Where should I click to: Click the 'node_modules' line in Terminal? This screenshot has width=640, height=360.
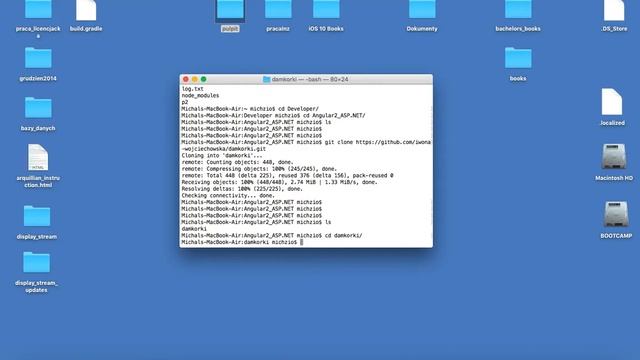200,96
